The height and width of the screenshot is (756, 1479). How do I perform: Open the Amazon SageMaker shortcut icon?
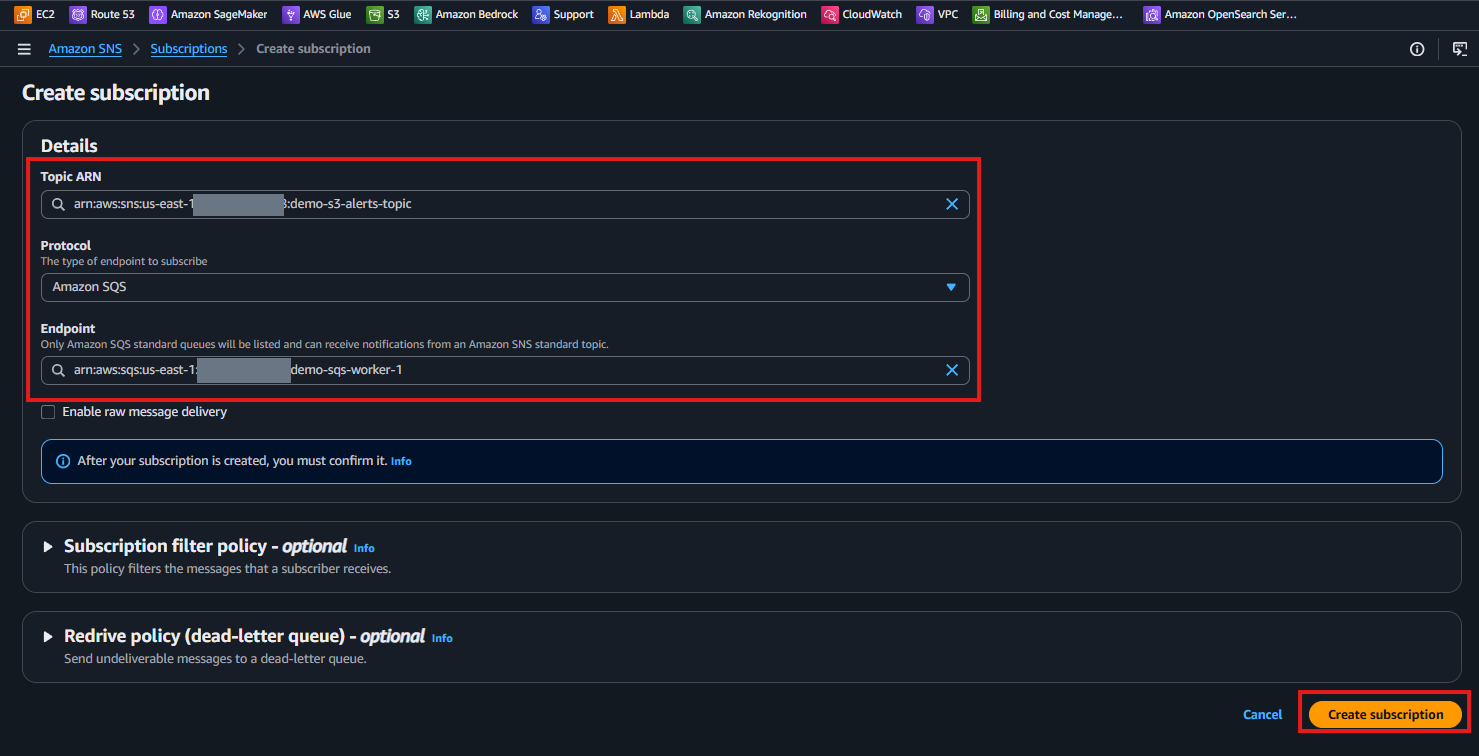(x=157, y=15)
